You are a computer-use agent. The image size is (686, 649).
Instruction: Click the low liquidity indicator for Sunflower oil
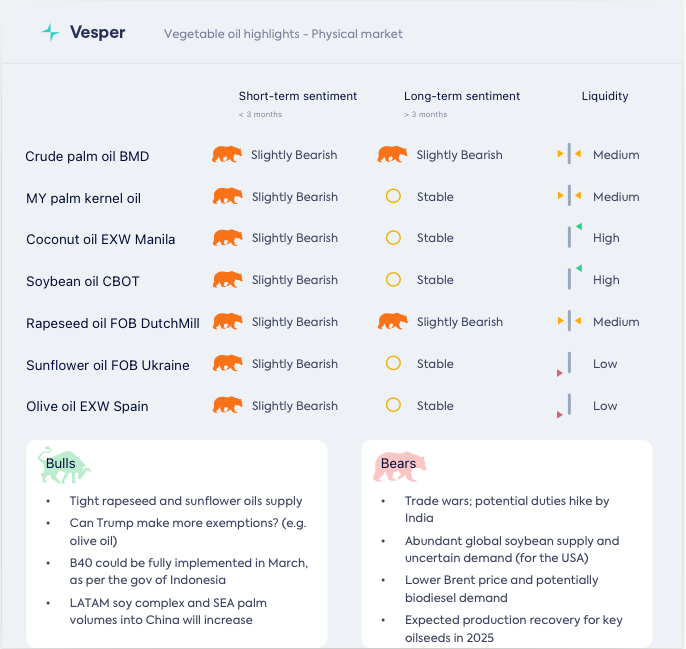pyautogui.click(x=566, y=365)
